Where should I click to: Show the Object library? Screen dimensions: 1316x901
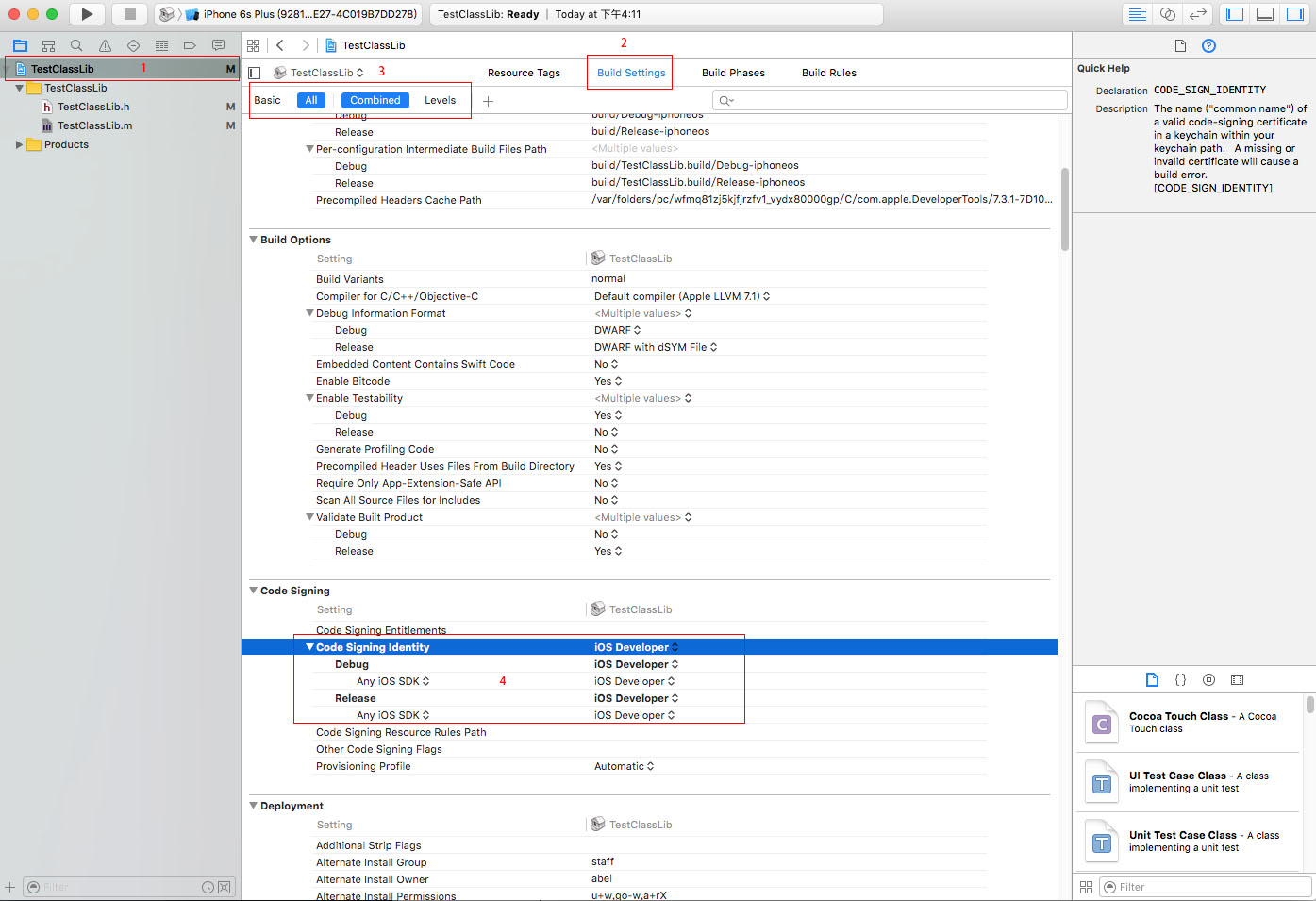pyautogui.click(x=1208, y=679)
